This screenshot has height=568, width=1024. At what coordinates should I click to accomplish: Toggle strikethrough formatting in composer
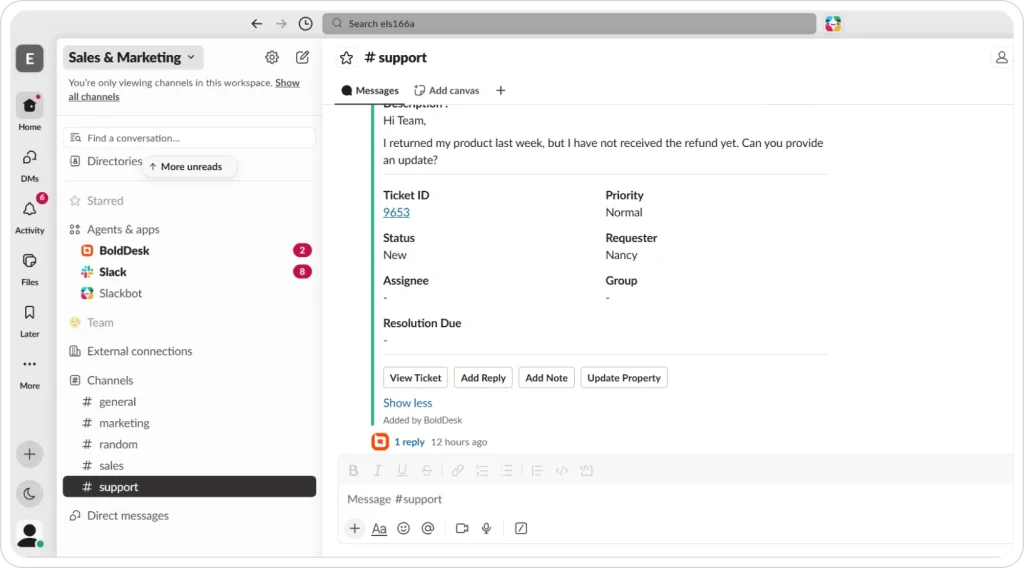click(426, 471)
